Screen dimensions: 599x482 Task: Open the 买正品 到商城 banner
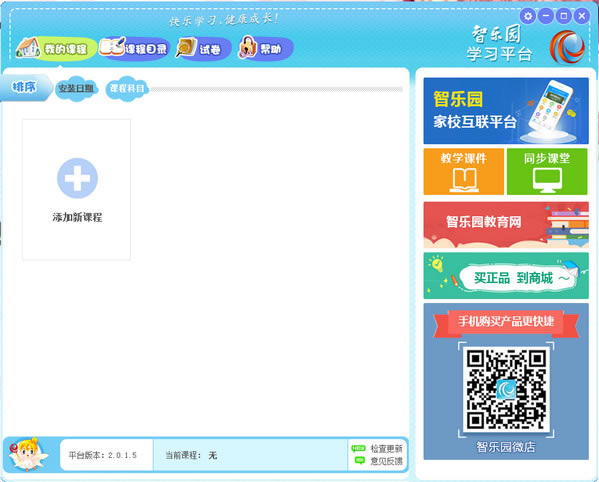(x=506, y=276)
